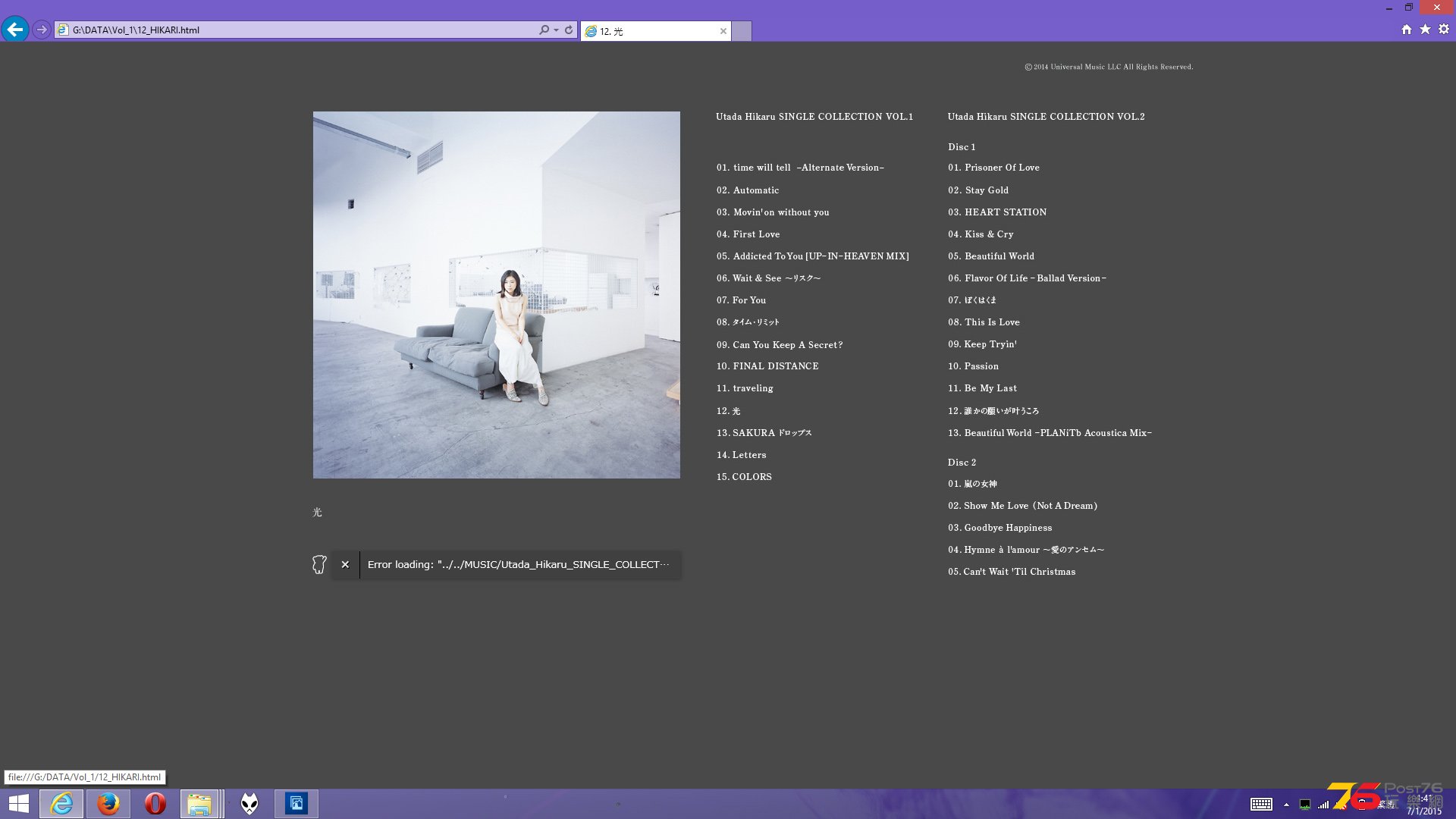This screenshot has height=819, width=1456.
Task: Open Vol.2 Disc 1 track "05. Beautiful World"
Action: (x=991, y=256)
